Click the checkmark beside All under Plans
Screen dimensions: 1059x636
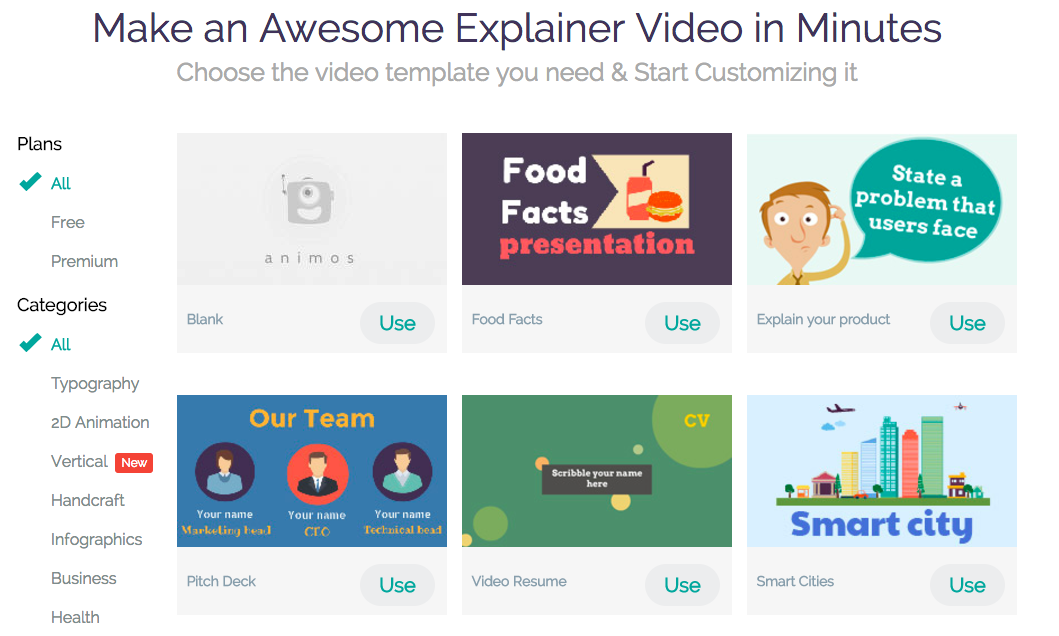click(30, 182)
